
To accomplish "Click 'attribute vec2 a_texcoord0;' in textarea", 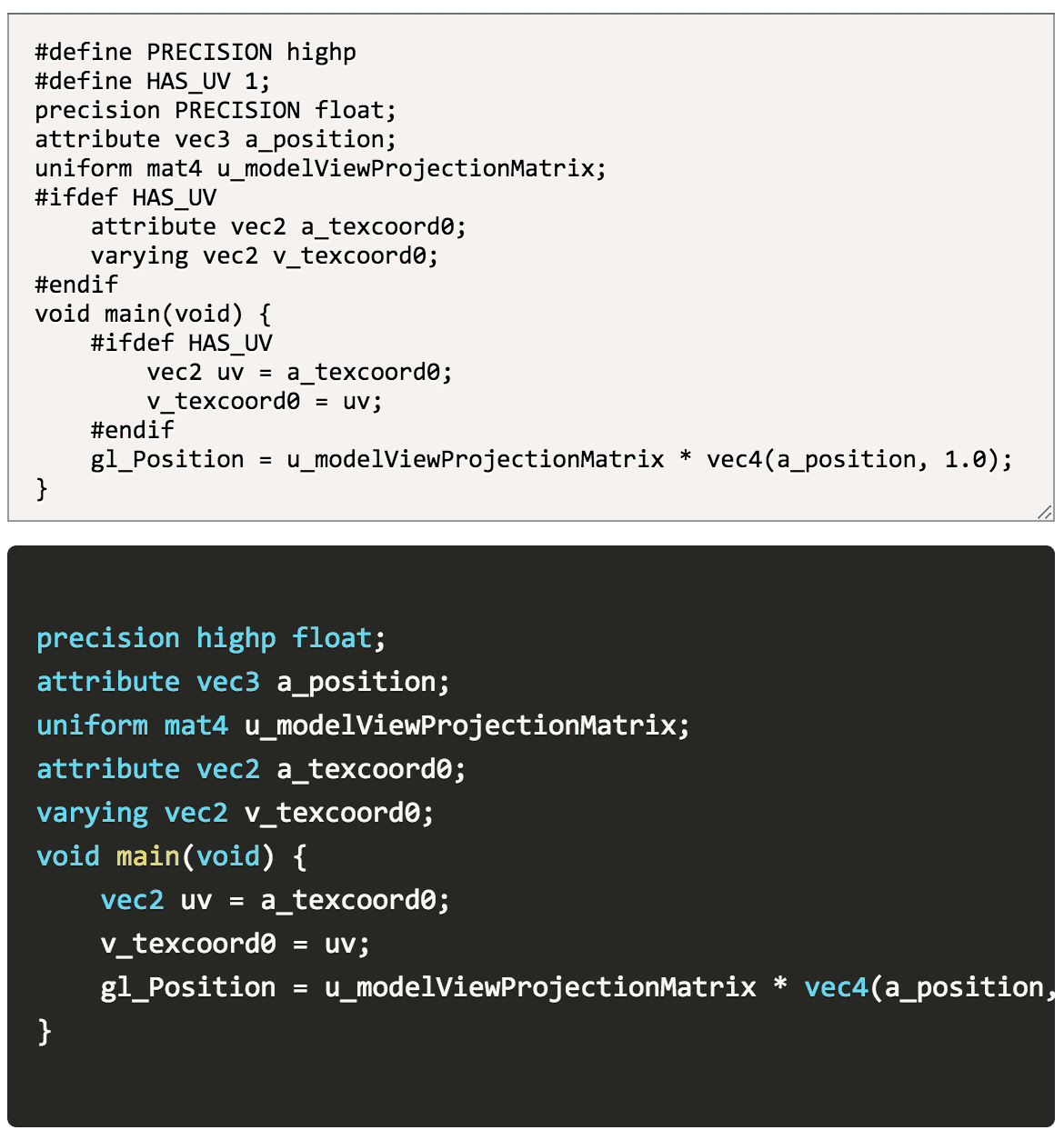I will pyautogui.click(x=278, y=227).
